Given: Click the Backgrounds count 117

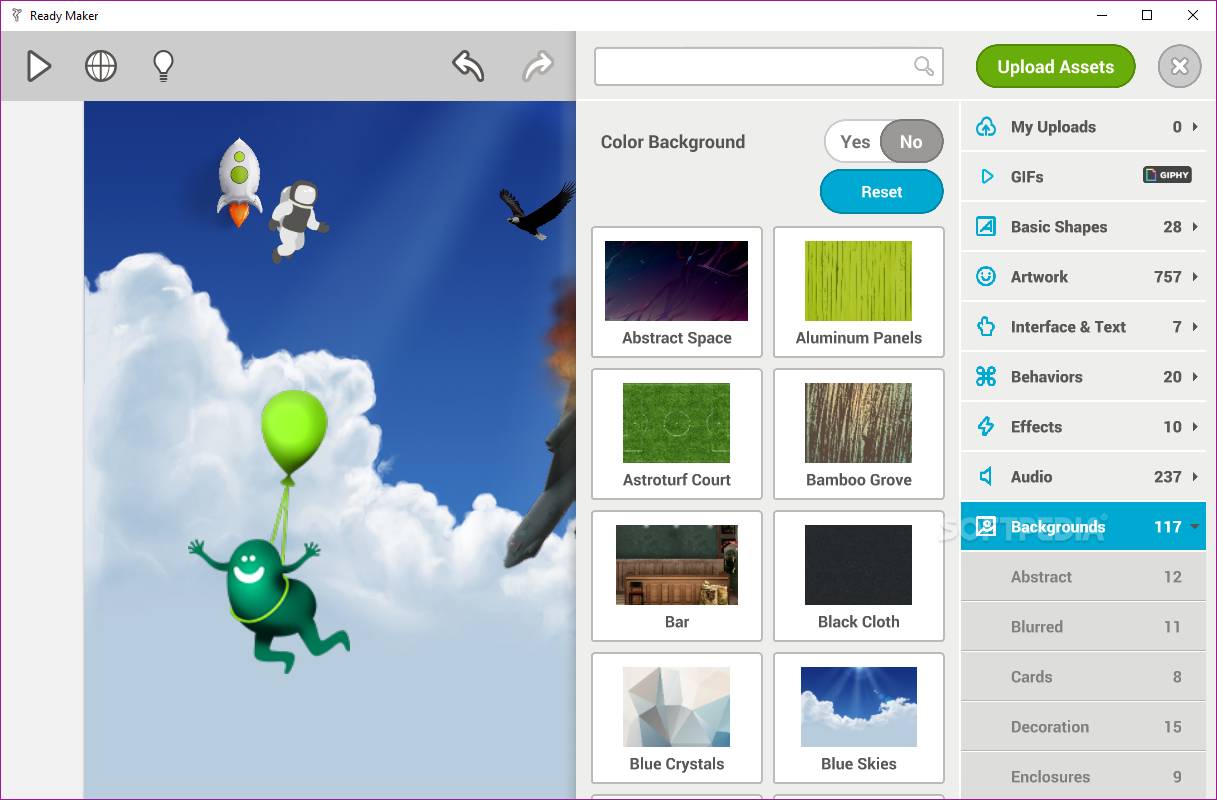Looking at the screenshot, I should click(1167, 527).
